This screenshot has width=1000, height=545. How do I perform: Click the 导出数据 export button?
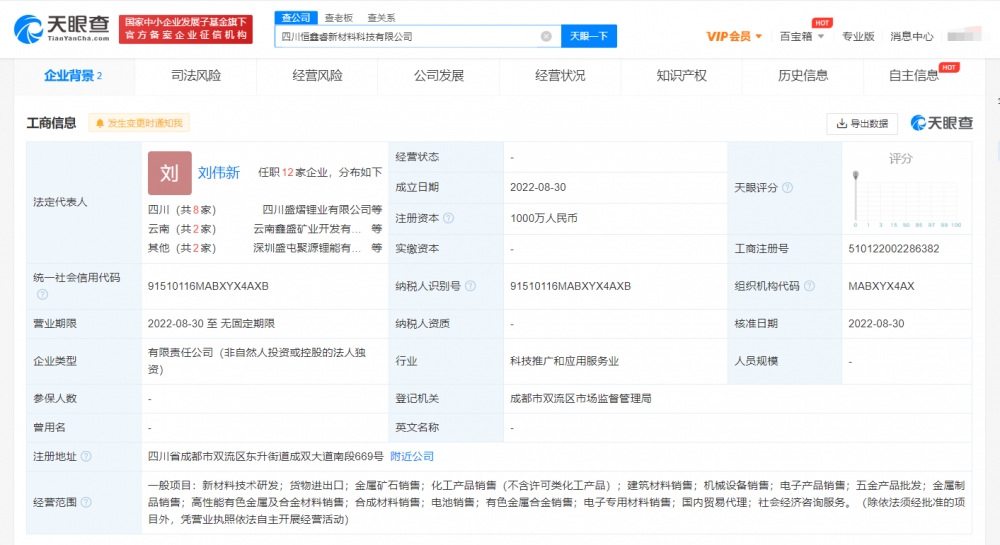pyautogui.click(x=862, y=124)
